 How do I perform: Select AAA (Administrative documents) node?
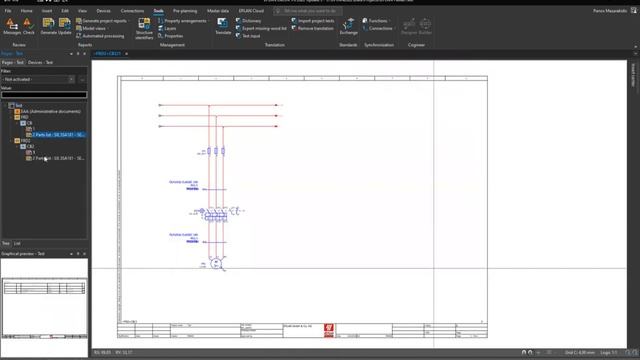pos(48,111)
